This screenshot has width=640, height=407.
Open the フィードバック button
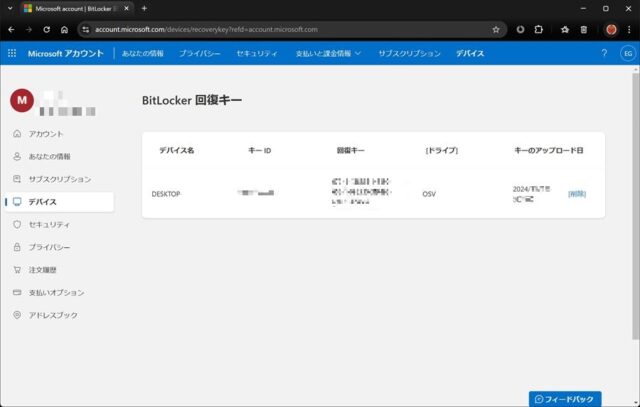565,399
